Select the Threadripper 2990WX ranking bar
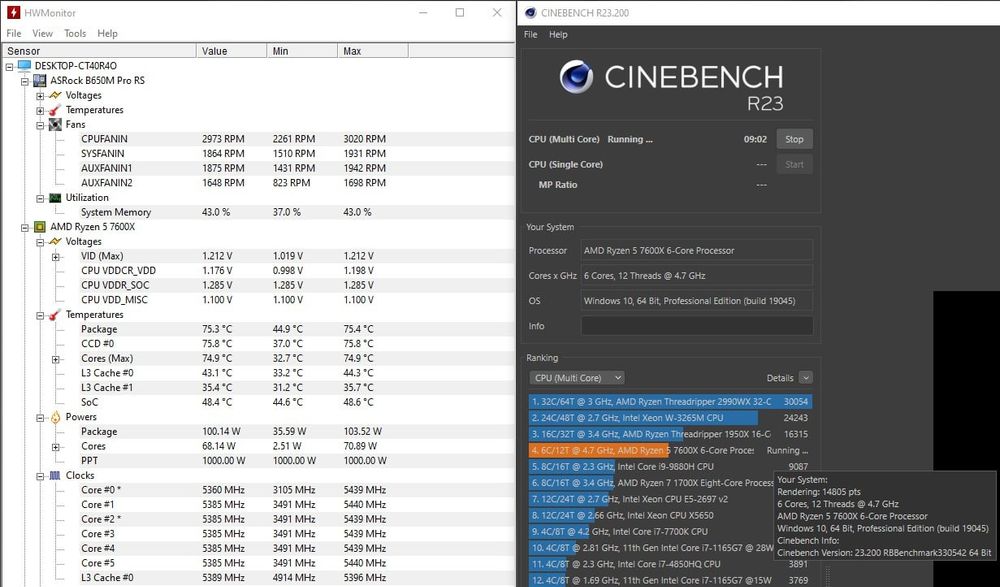 click(670, 402)
